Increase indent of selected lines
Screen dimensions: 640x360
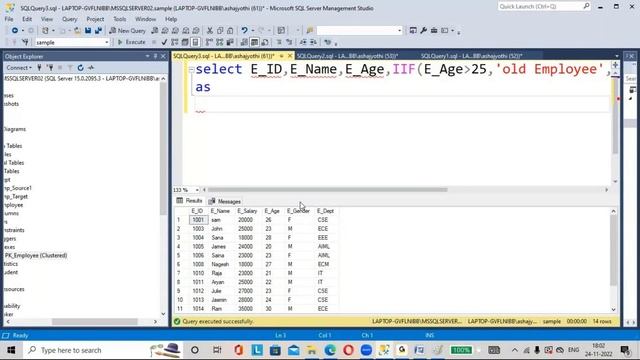pos(313,42)
